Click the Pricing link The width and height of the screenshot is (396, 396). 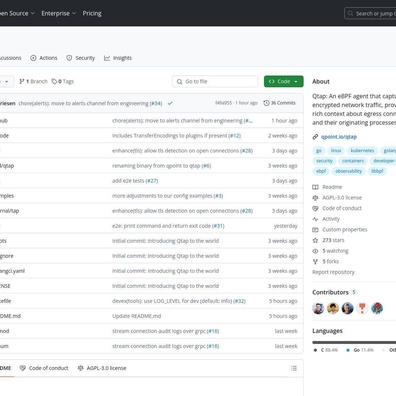click(92, 13)
